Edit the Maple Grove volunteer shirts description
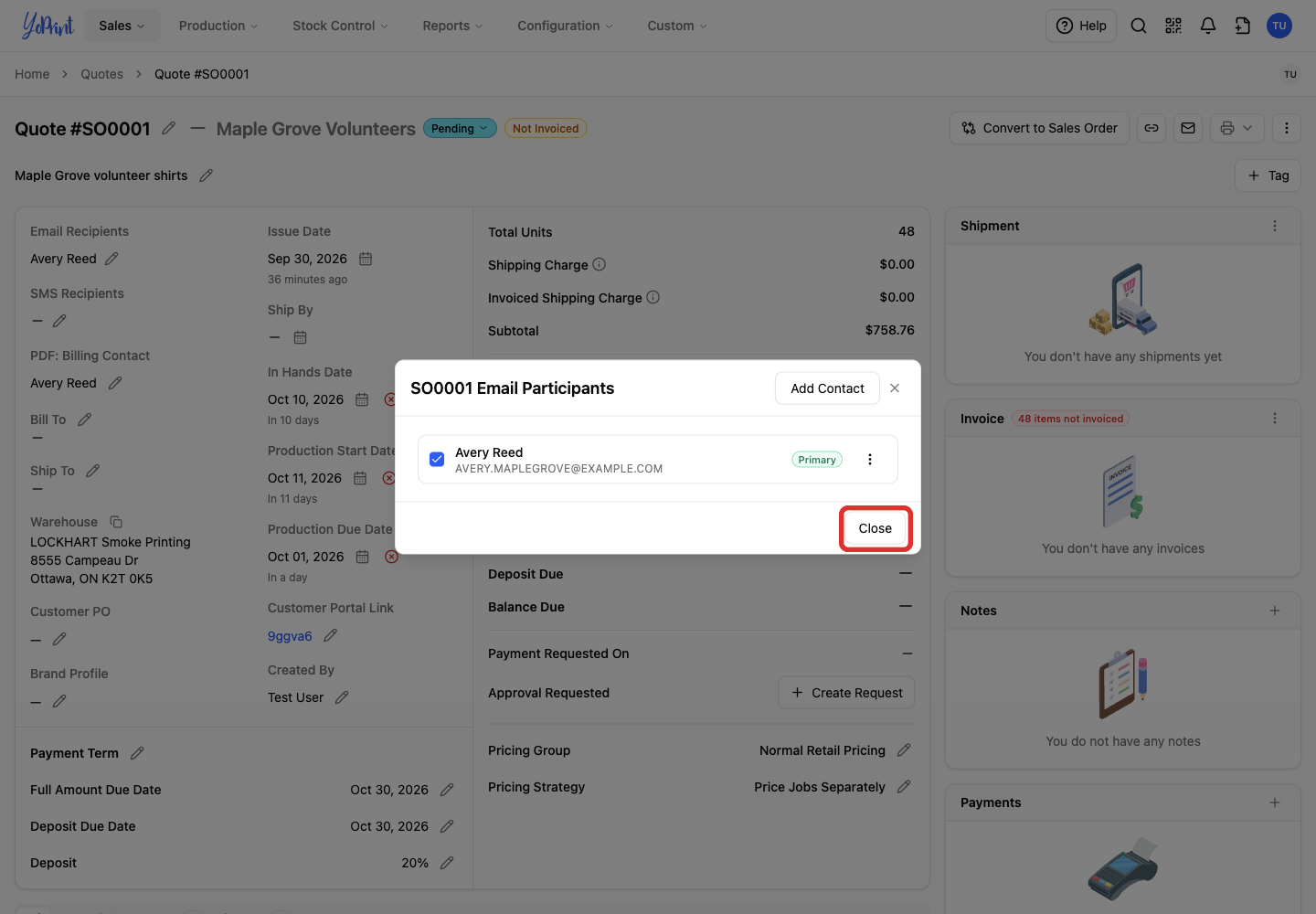Screen dimensions: 1316x914 coord(207,175)
